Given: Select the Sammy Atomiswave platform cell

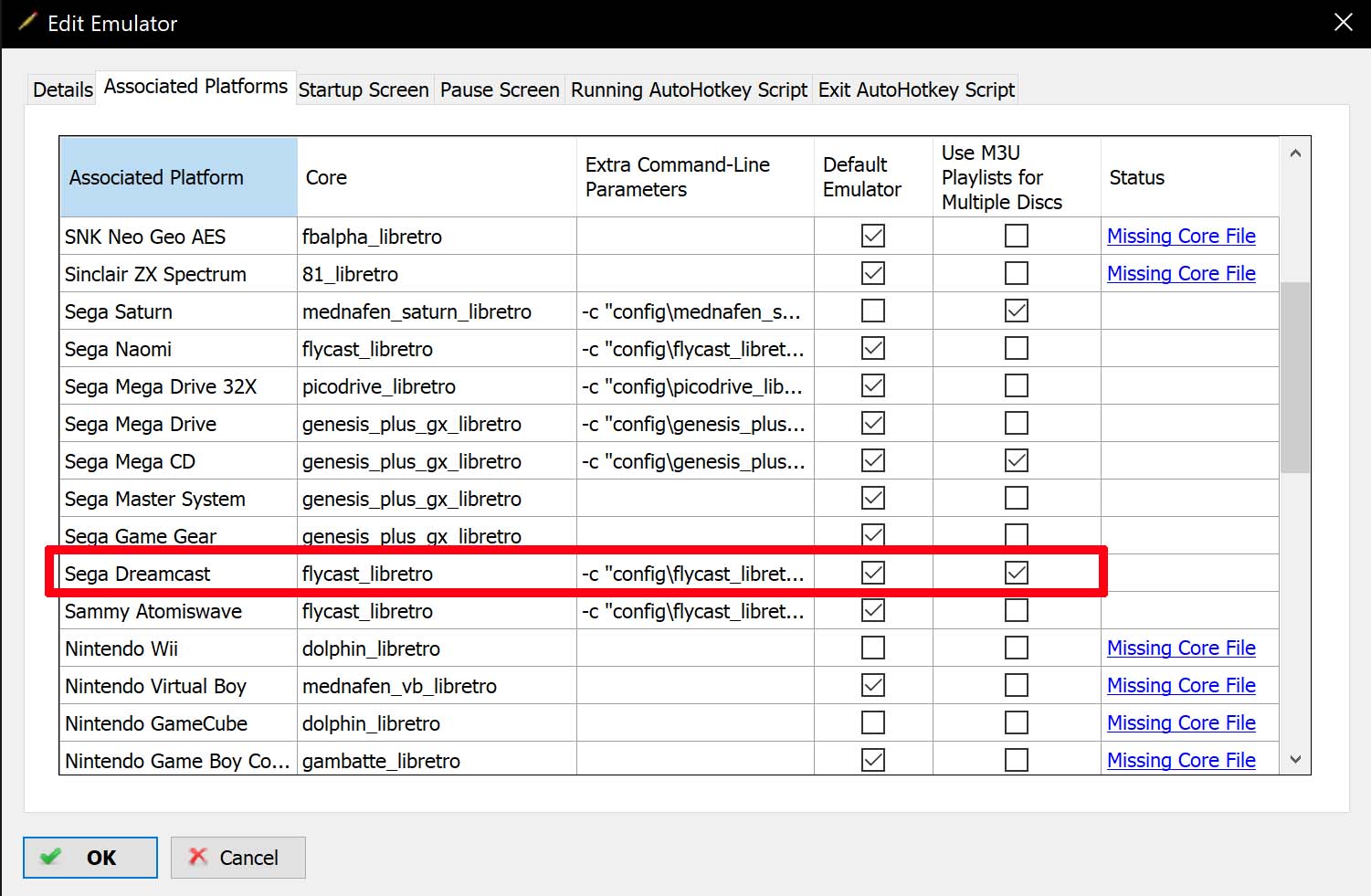Looking at the screenshot, I should (179, 611).
